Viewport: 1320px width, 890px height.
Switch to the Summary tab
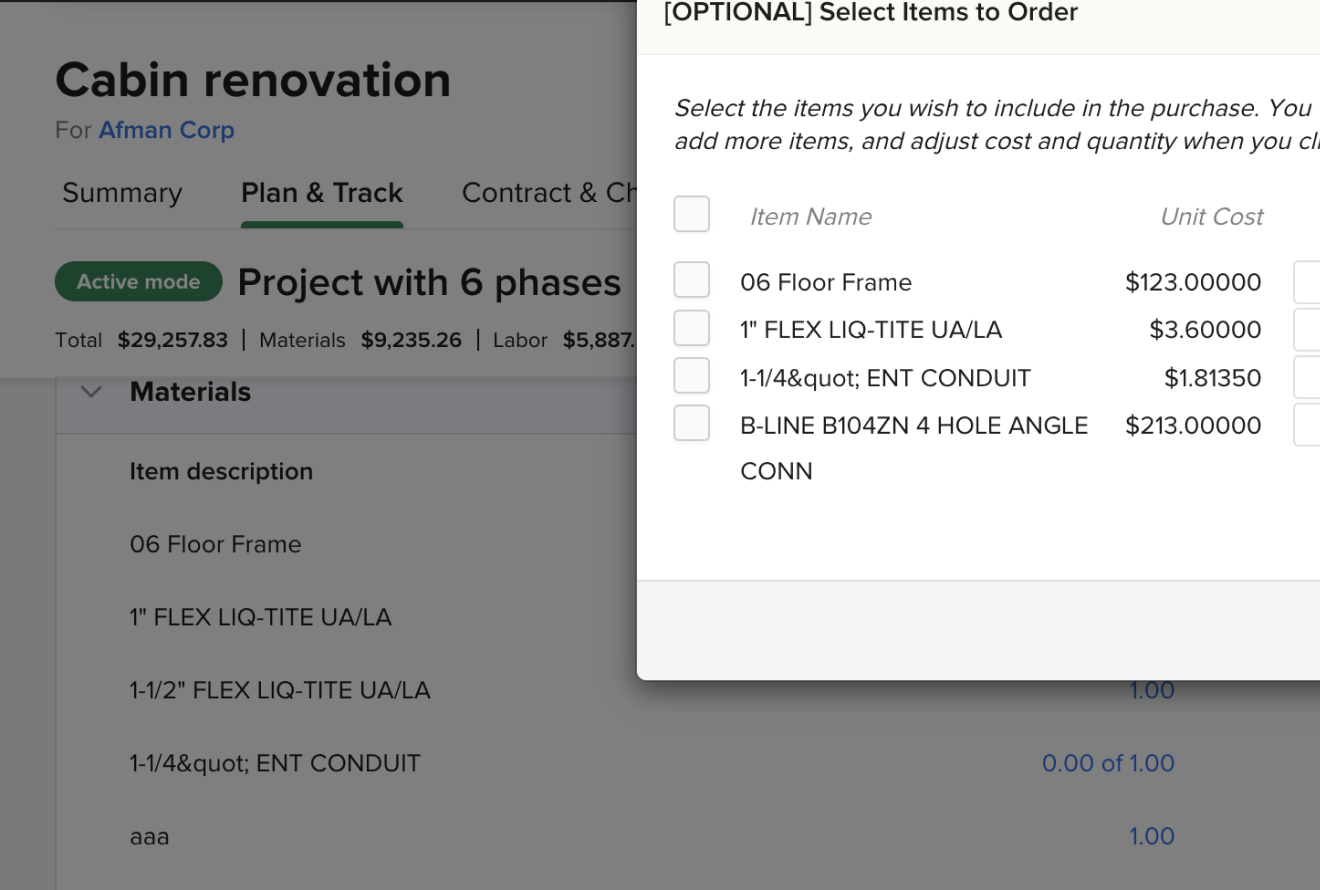121,192
